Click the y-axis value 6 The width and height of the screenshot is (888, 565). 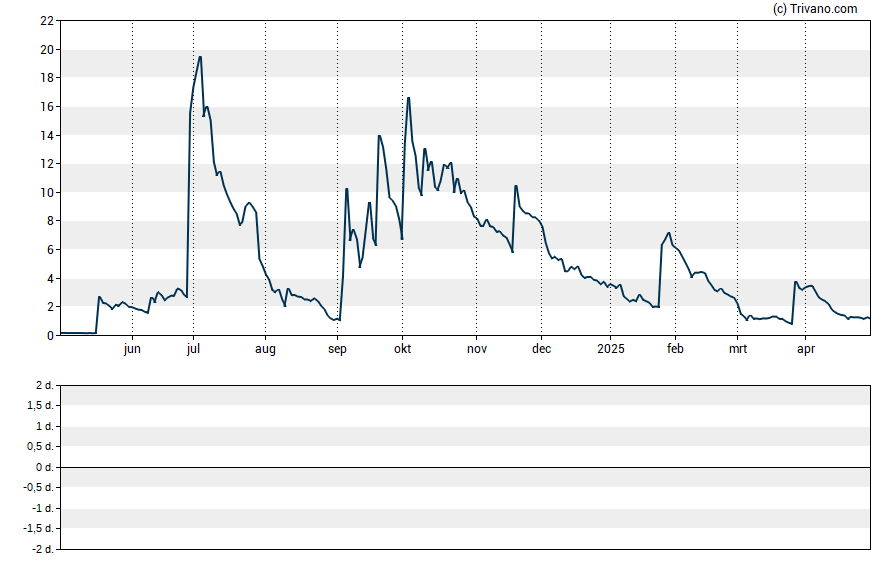pos(50,250)
